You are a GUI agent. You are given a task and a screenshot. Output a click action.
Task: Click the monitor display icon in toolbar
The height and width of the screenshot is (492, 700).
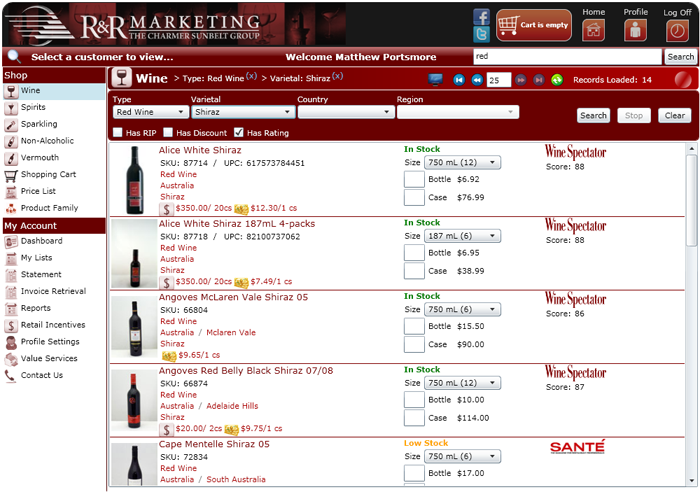[x=435, y=80]
